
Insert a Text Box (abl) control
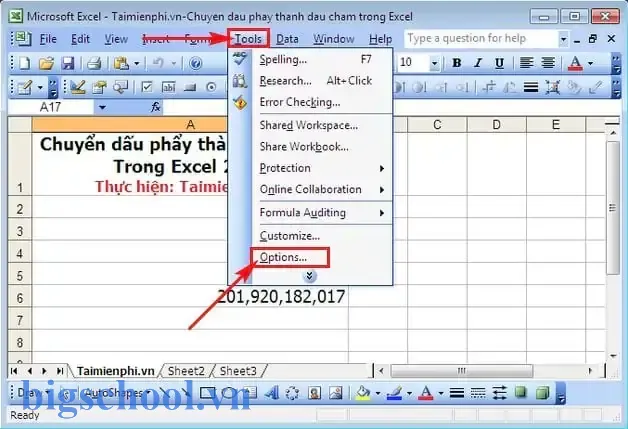pos(169,87)
